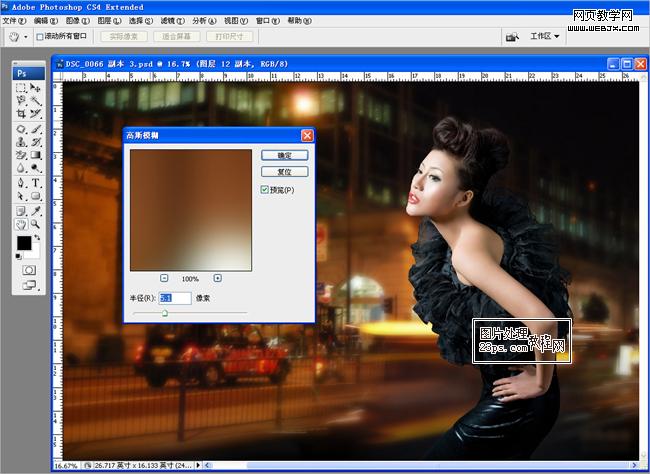Click Actual Pixels button
The width and height of the screenshot is (650, 474).
click(x=124, y=36)
